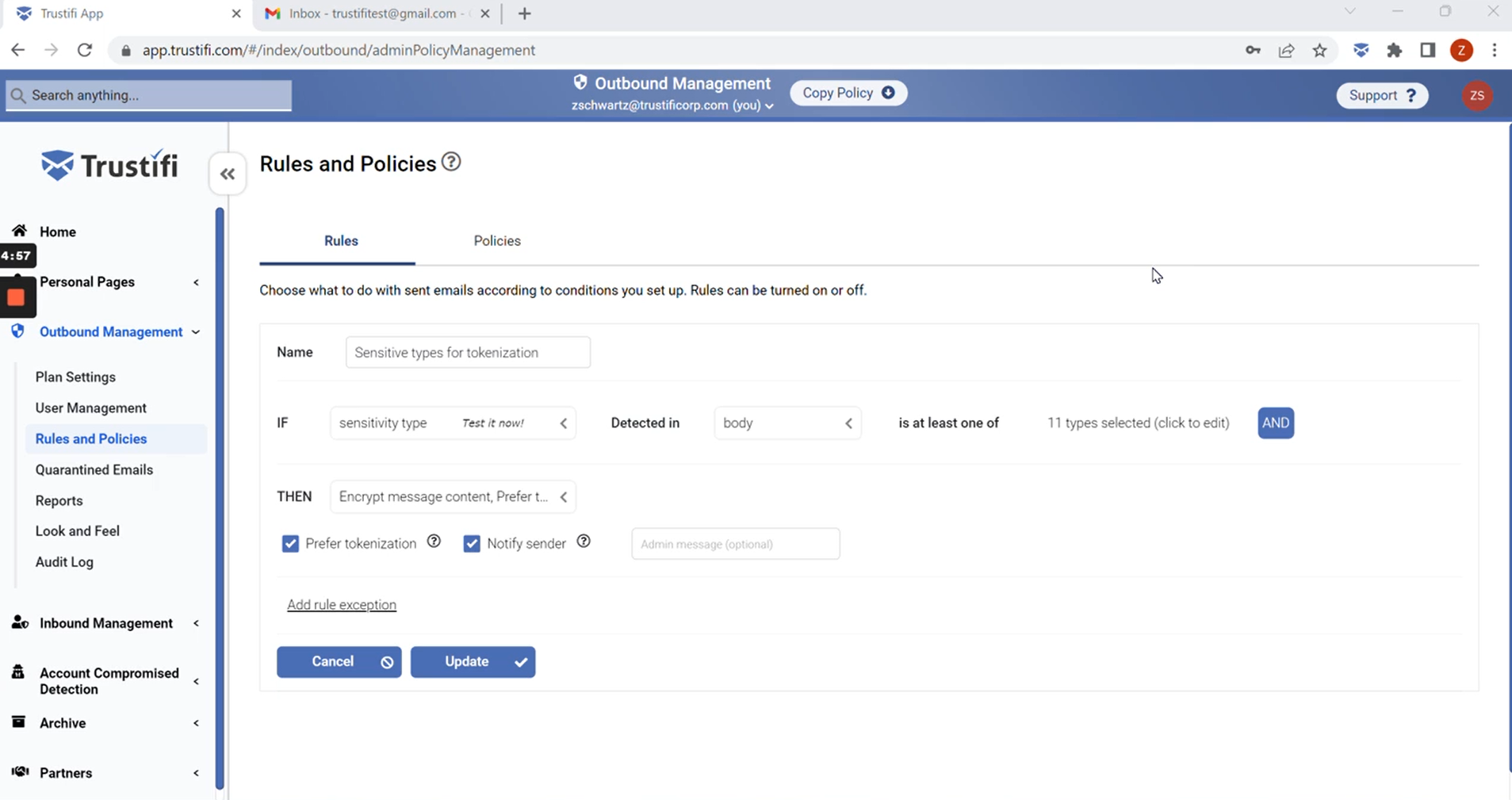The width and height of the screenshot is (1512, 800).
Task: Uncheck the Prefer tokenization checkbox
Action: 290,543
